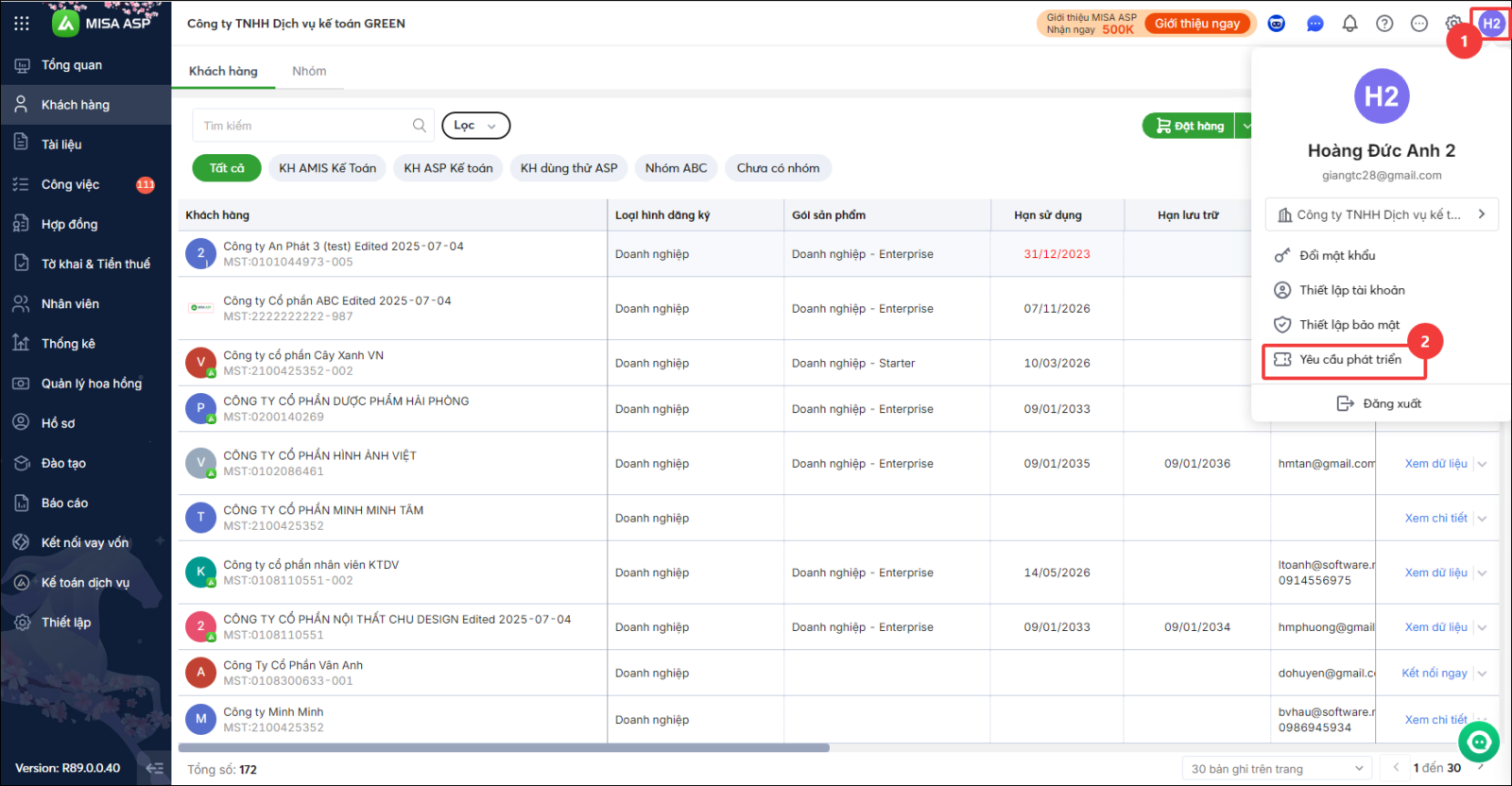Choose Đổi mật khẩu in profile menu

click(x=1337, y=256)
